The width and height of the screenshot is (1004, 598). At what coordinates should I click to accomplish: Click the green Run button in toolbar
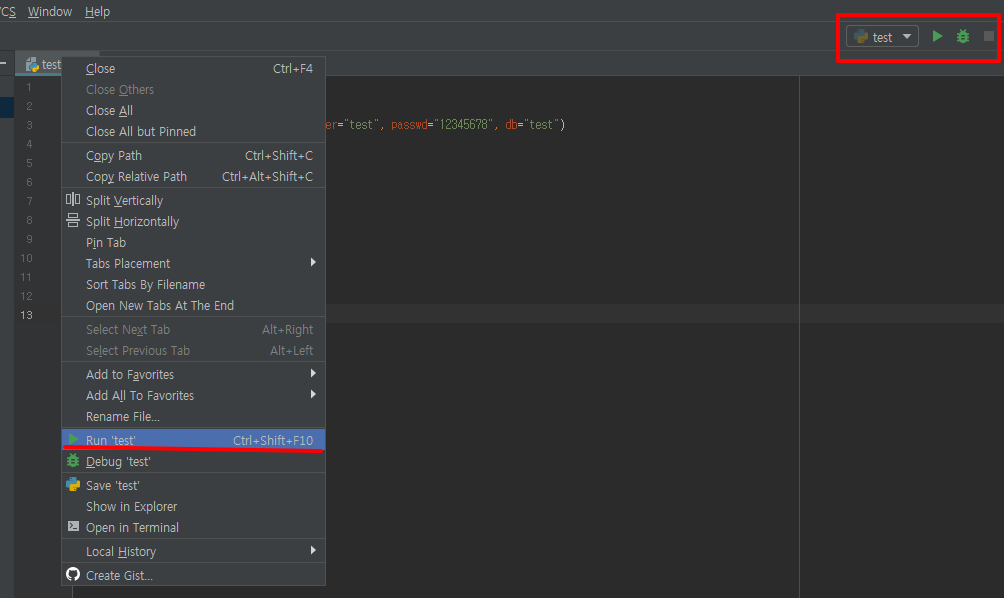pyautogui.click(x=937, y=36)
